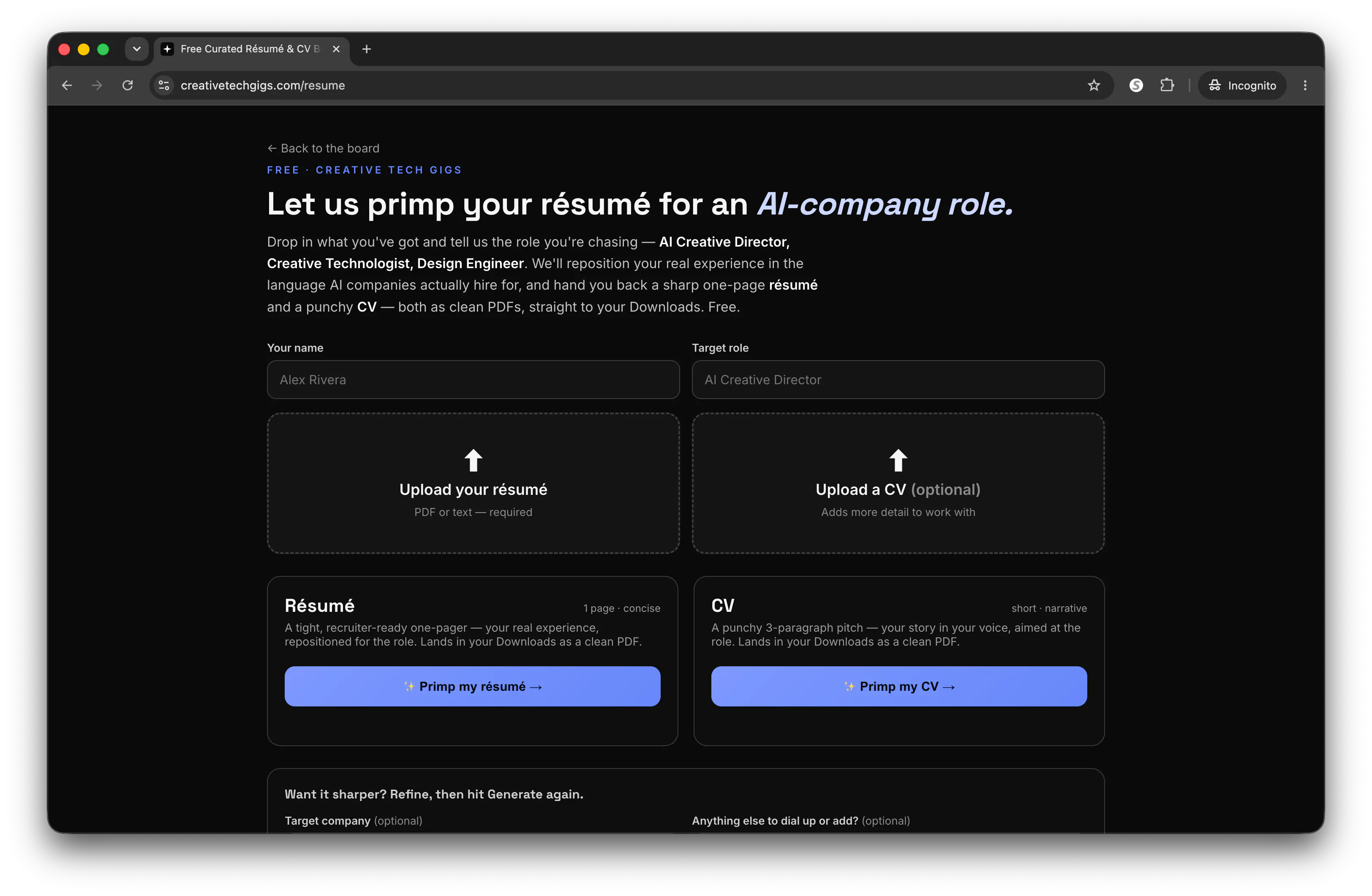The image size is (1372, 896).
Task: Close the Free Curated Résumé tab
Action: (336, 49)
